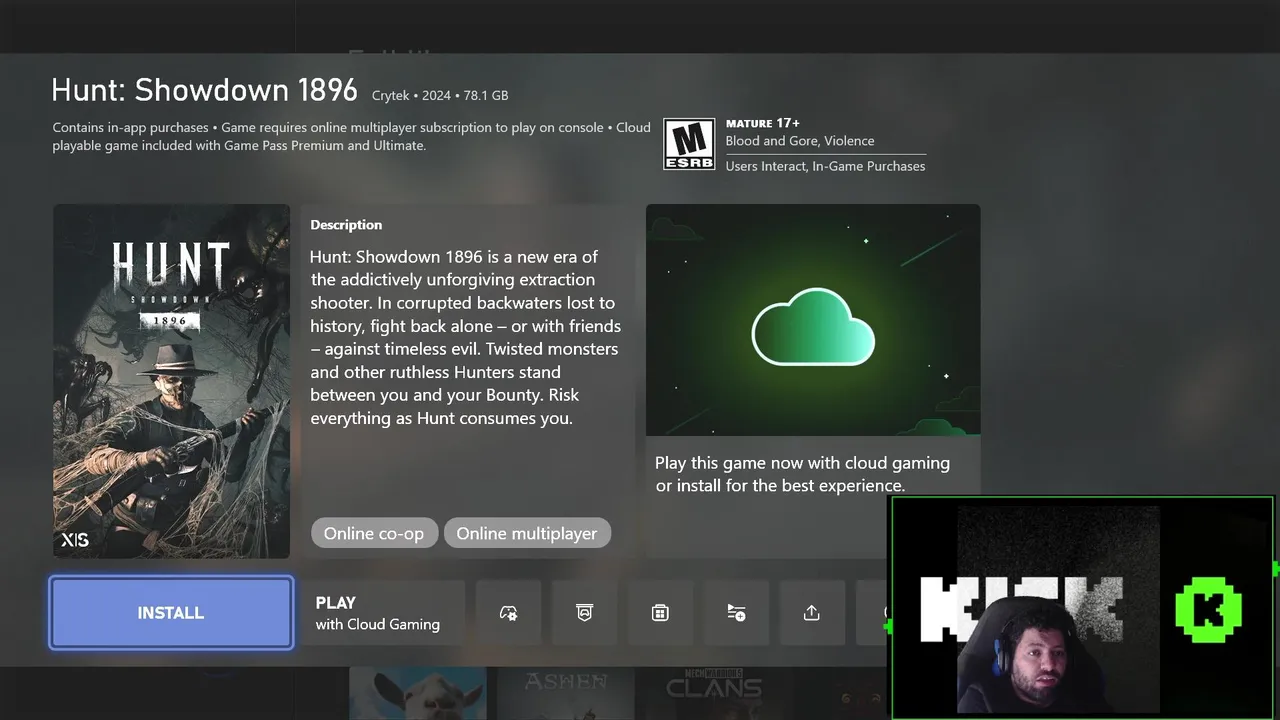Image resolution: width=1280 pixels, height=720 pixels.
Task: Select the goat game tile behind
Action: click(418, 693)
